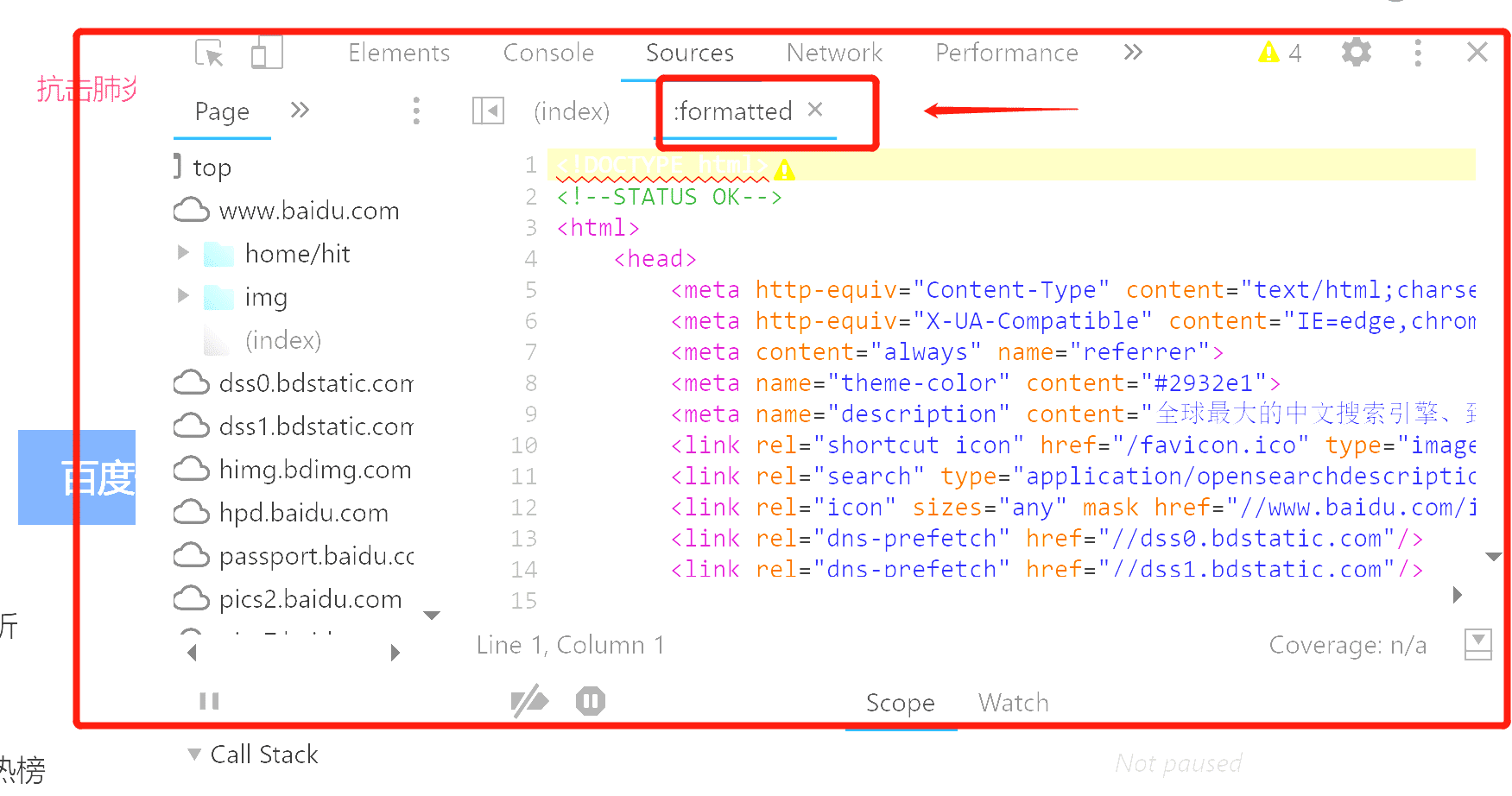Select hpd.baidu.com domain

(x=304, y=513)
